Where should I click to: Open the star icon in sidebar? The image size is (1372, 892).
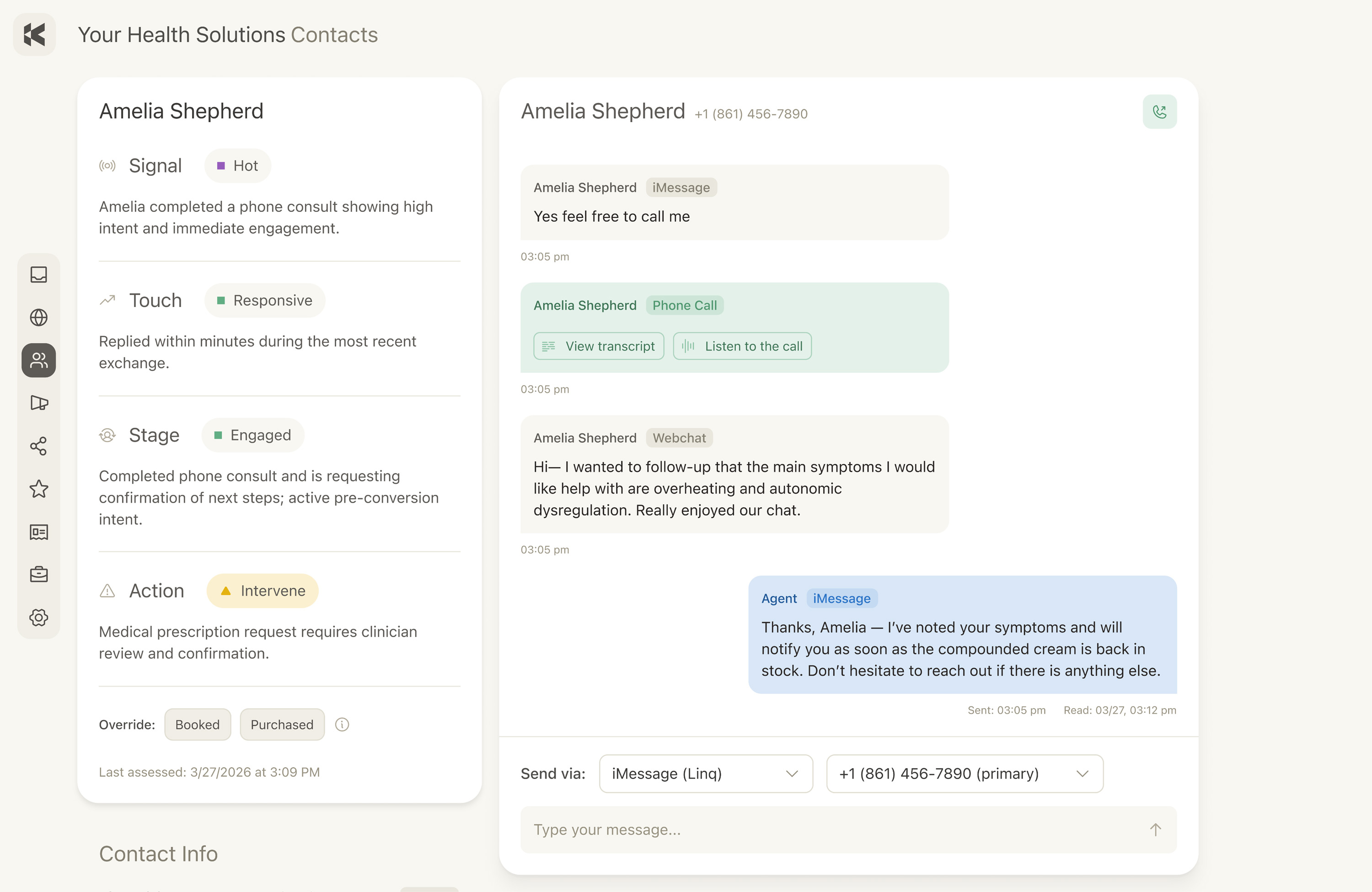pos(38,489)
